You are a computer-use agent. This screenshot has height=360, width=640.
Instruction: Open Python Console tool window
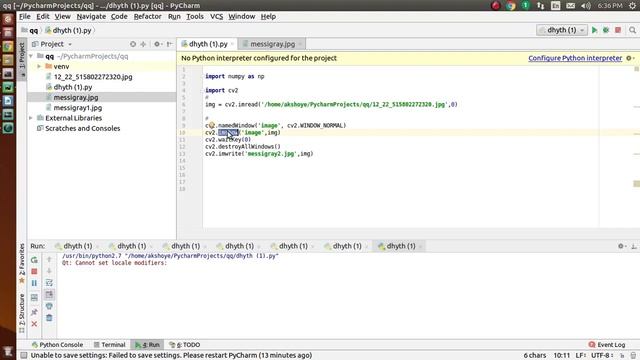(x=58, y=345)
